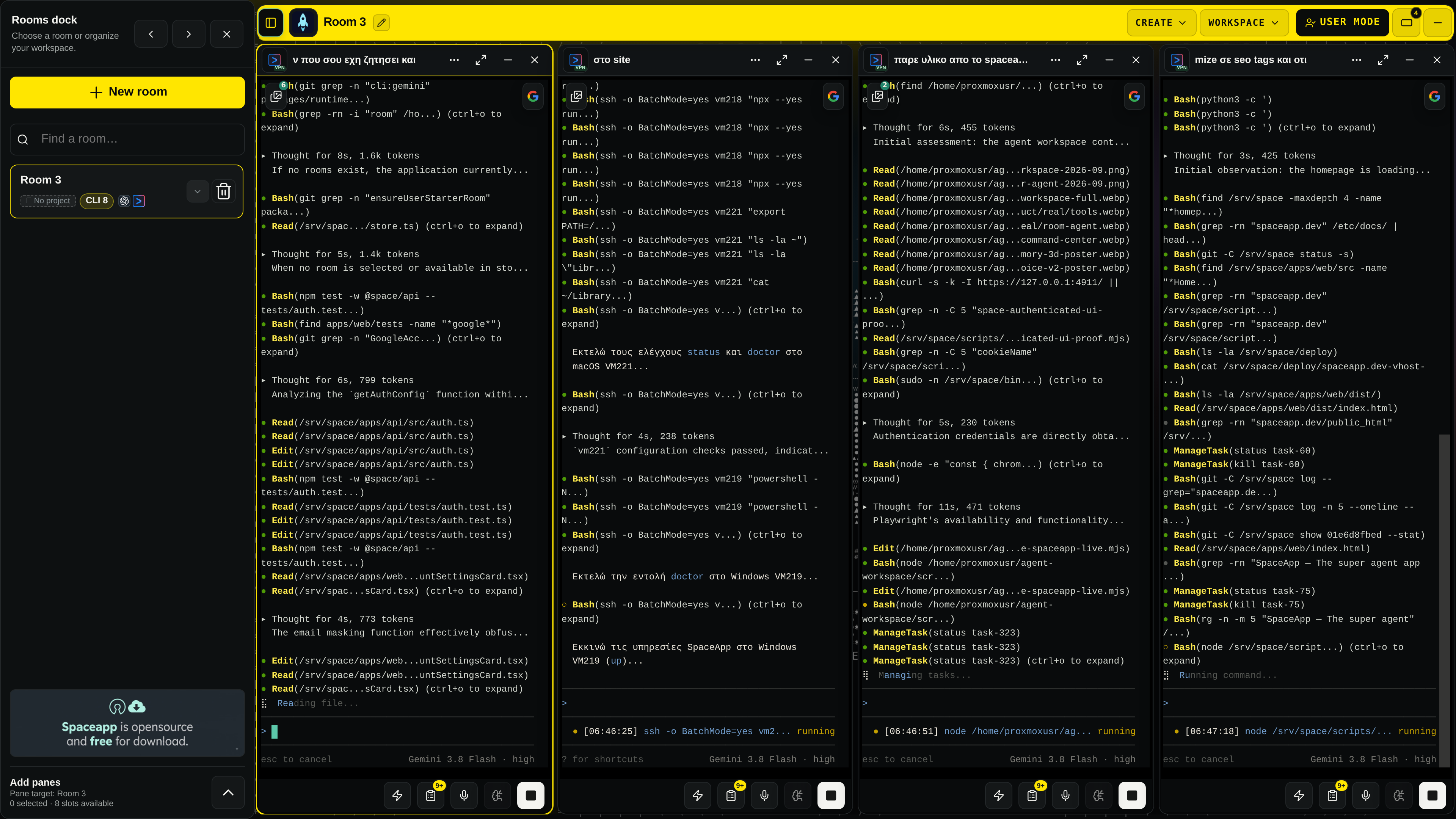Stop the agent in the fourth pane
1456x819 pixels.
click(1432, 796)
